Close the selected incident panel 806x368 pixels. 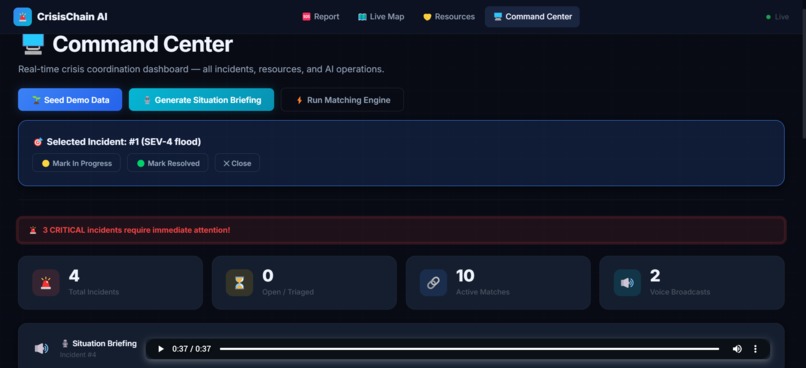coord(237,163)
